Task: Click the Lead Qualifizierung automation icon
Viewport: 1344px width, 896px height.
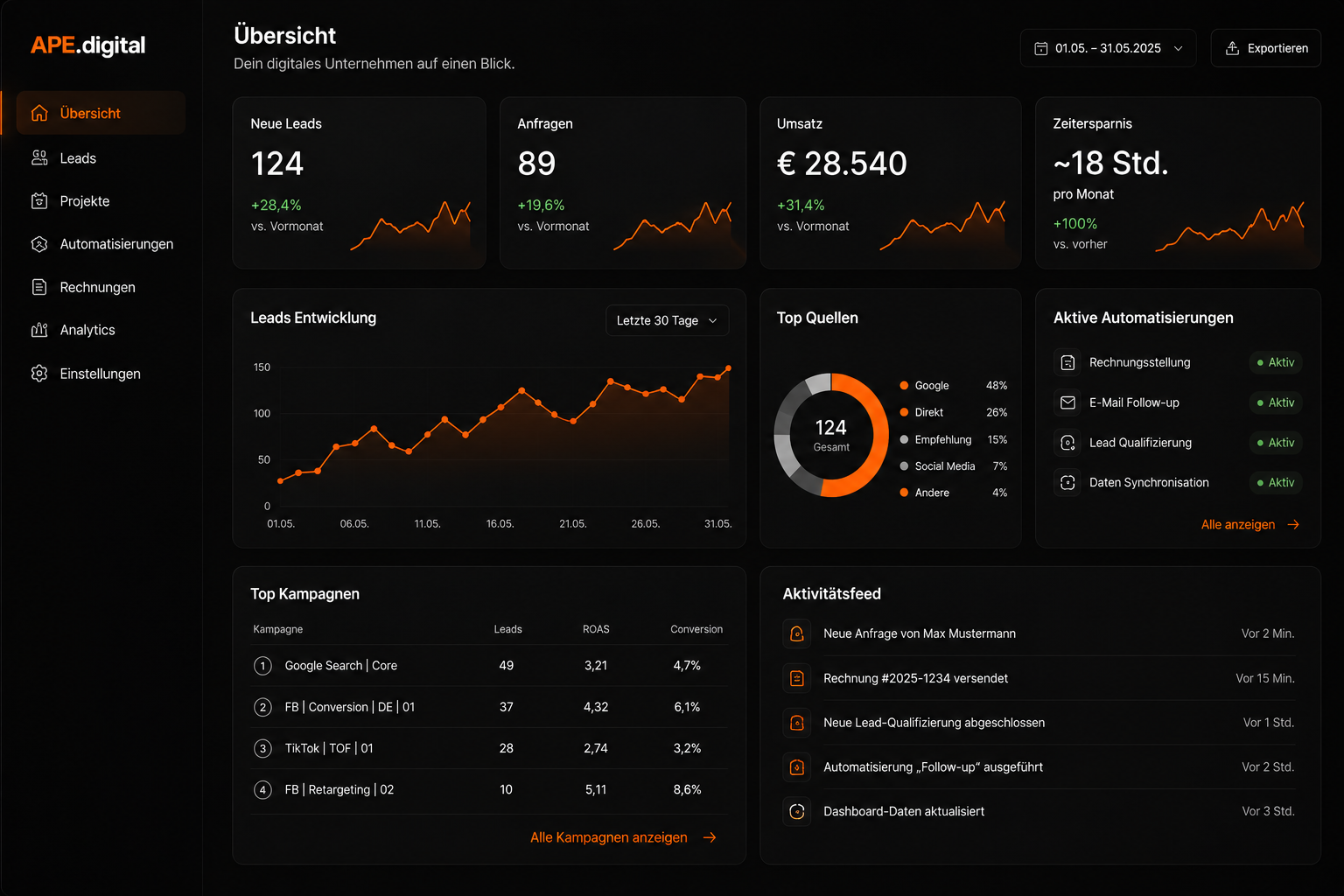Action: (1067, 443)
